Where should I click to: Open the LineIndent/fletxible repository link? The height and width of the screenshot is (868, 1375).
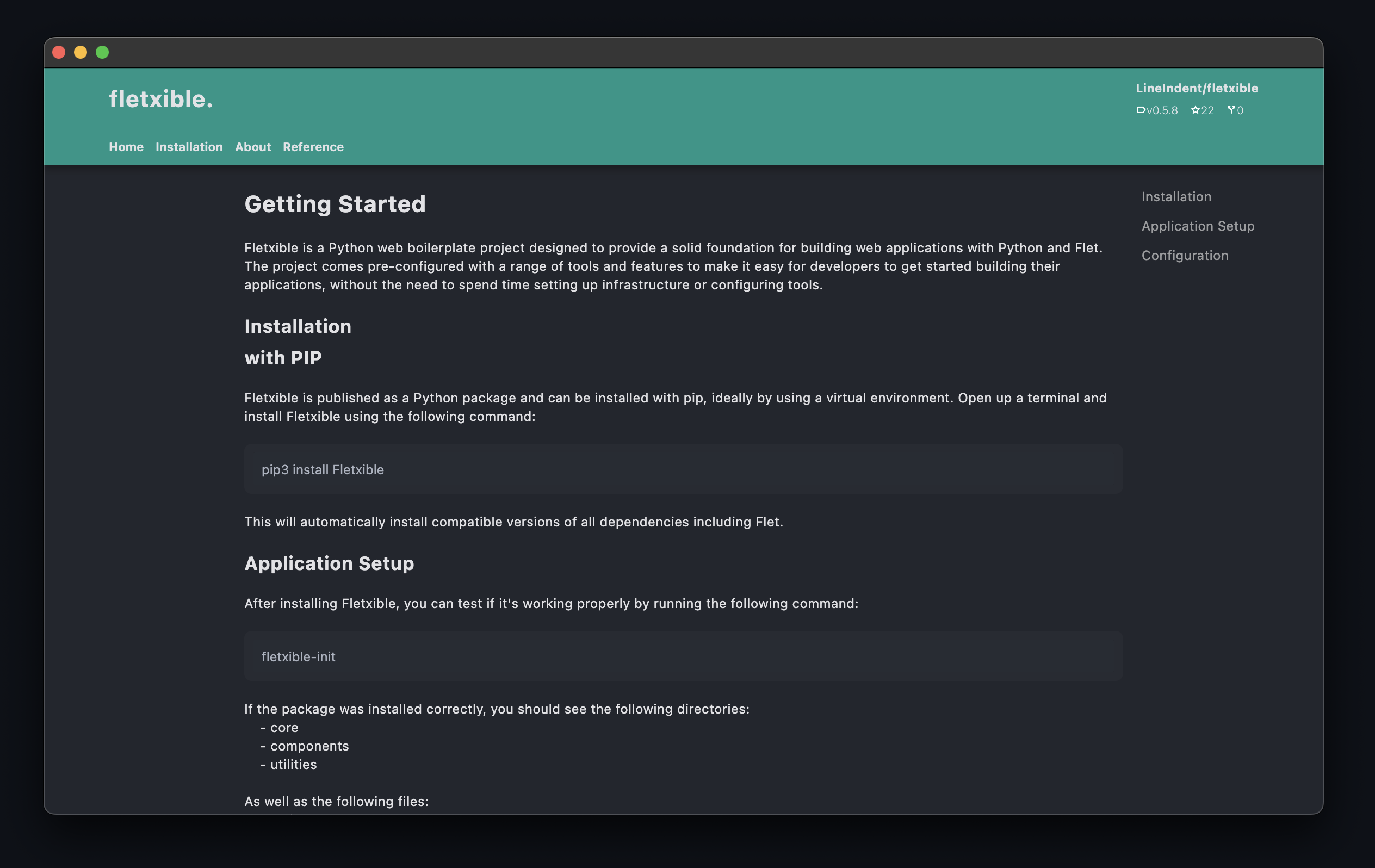[x=1196, y=88]
